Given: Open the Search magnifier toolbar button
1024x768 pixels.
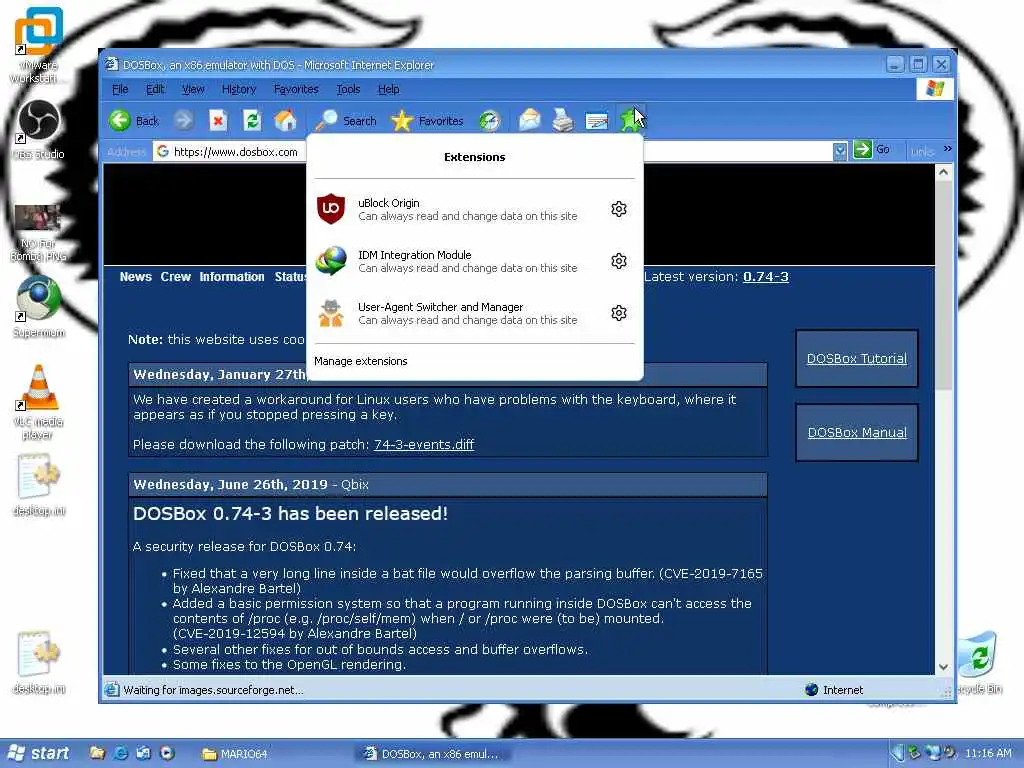Looking at the screenshot, I should pos(345,121).
